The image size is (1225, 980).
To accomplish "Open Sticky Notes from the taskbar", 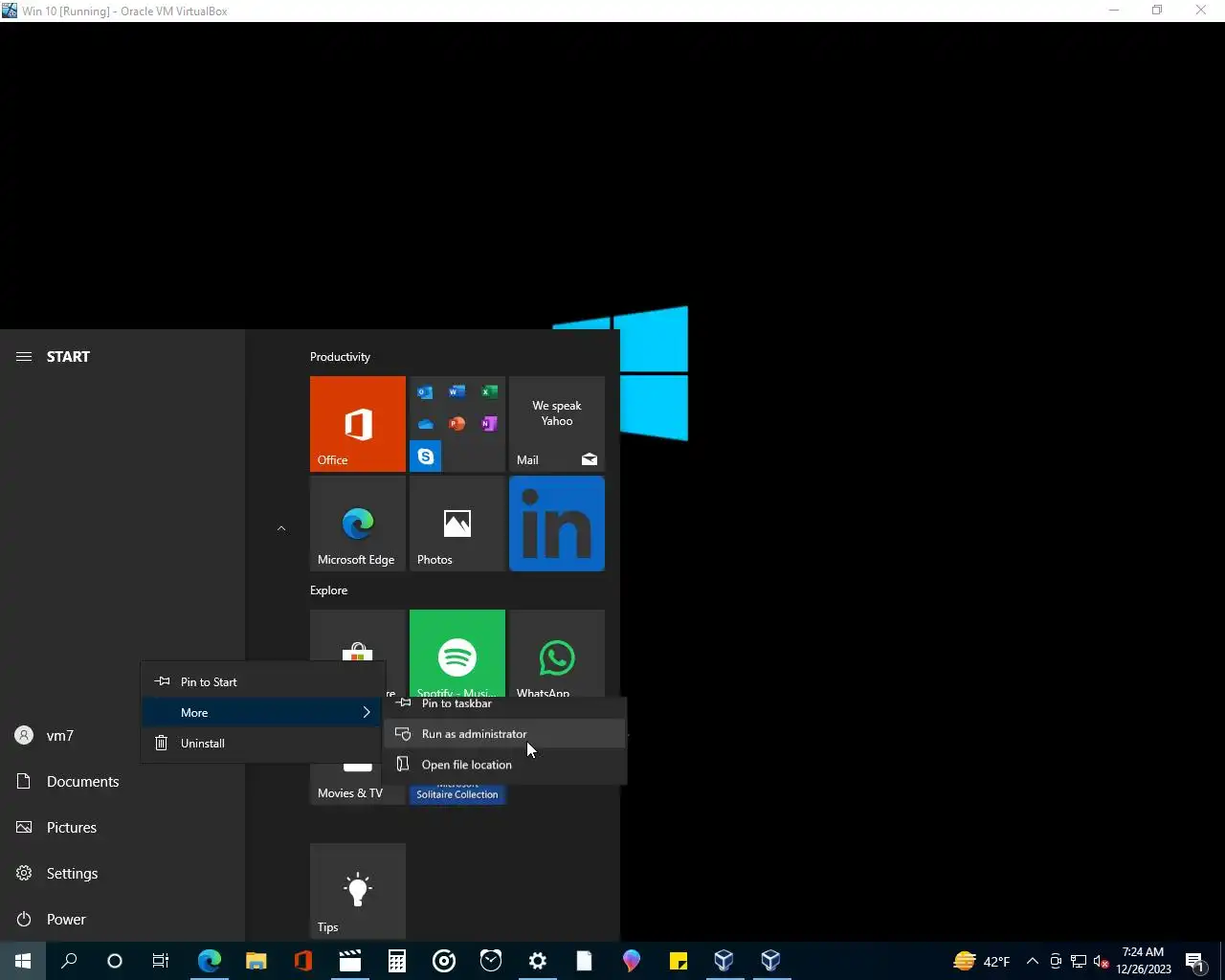I will pyautogui.click(x=679, y=961).
